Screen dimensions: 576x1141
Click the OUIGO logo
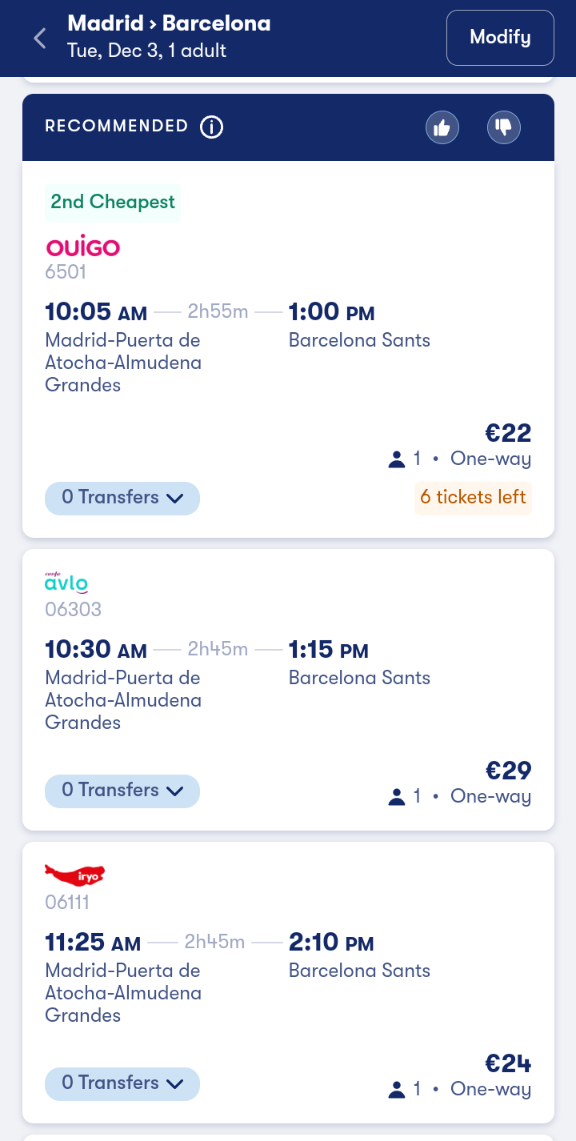tap(82, 247)
